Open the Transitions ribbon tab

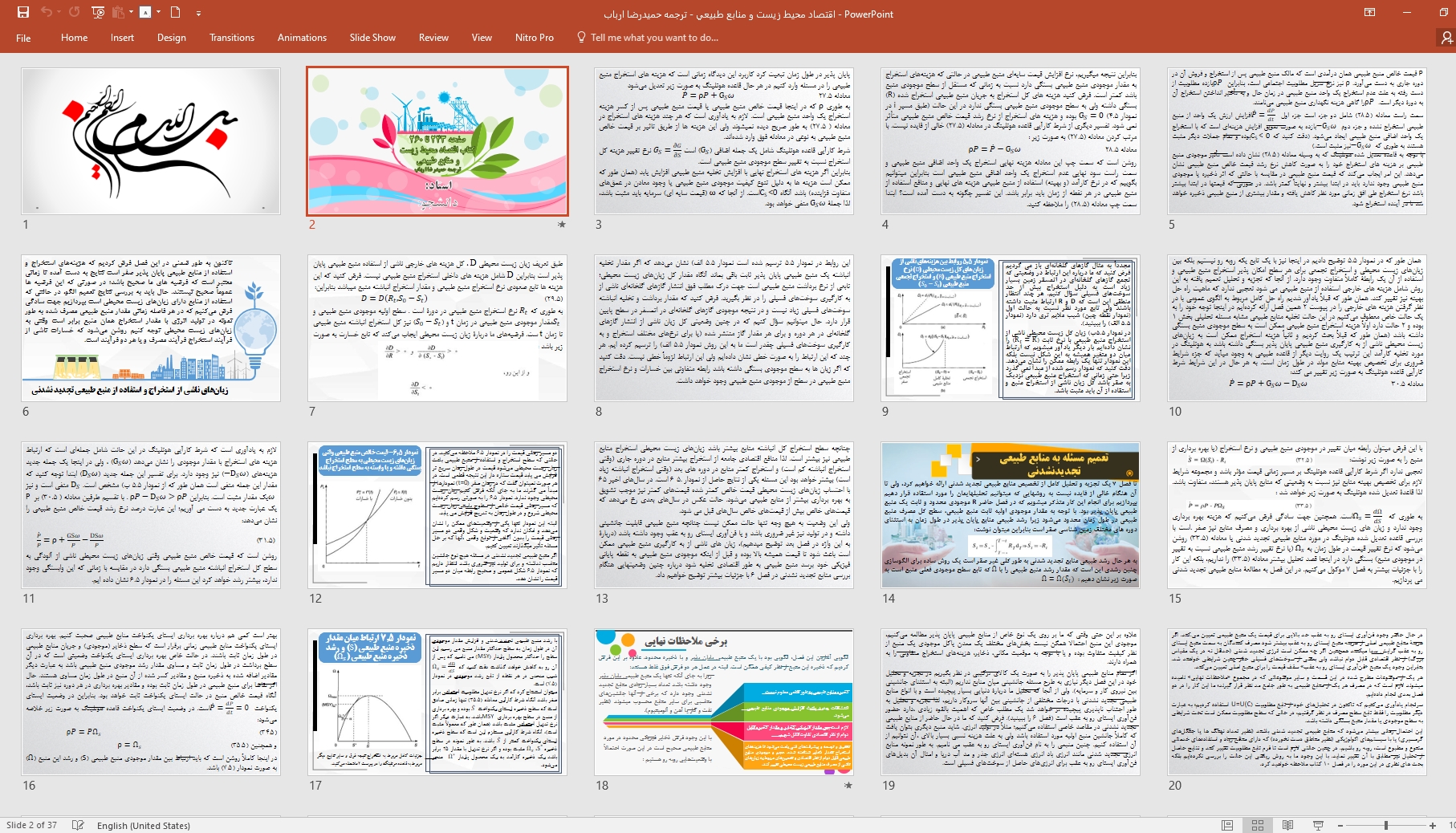pos(231,38)
